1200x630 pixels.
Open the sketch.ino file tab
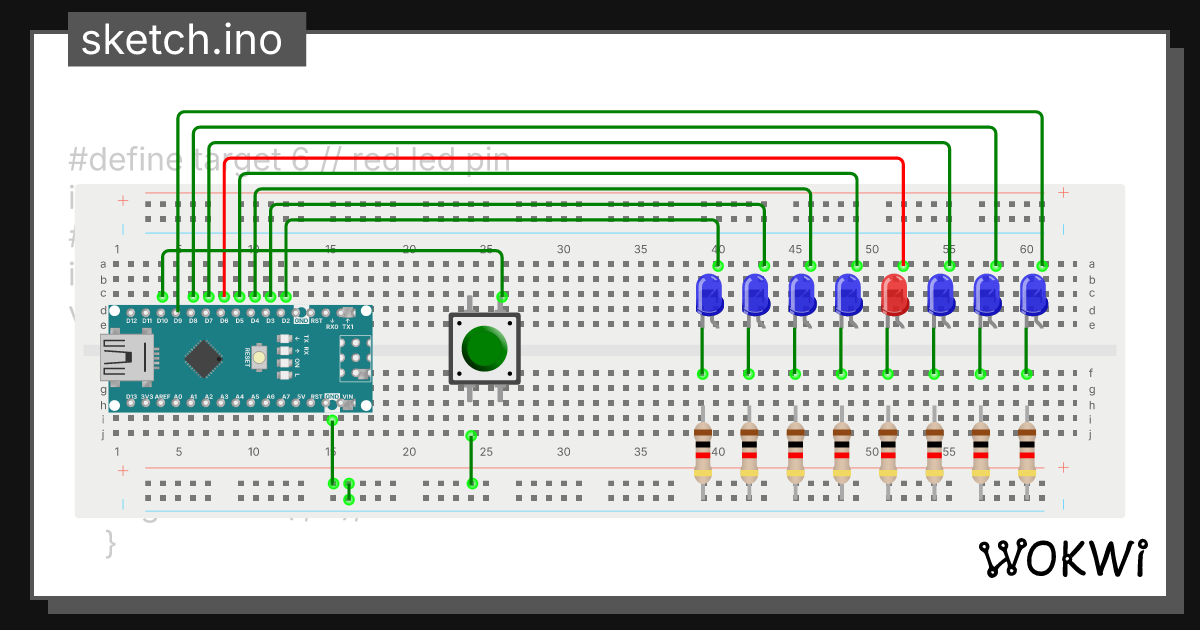click(187, 39)
